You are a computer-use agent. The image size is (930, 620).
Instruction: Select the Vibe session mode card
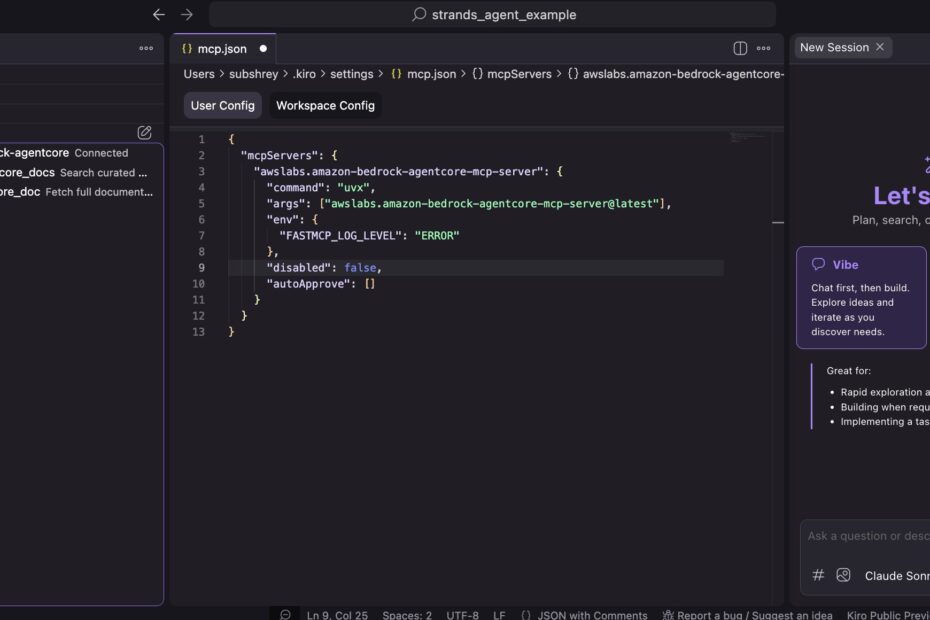861,297
